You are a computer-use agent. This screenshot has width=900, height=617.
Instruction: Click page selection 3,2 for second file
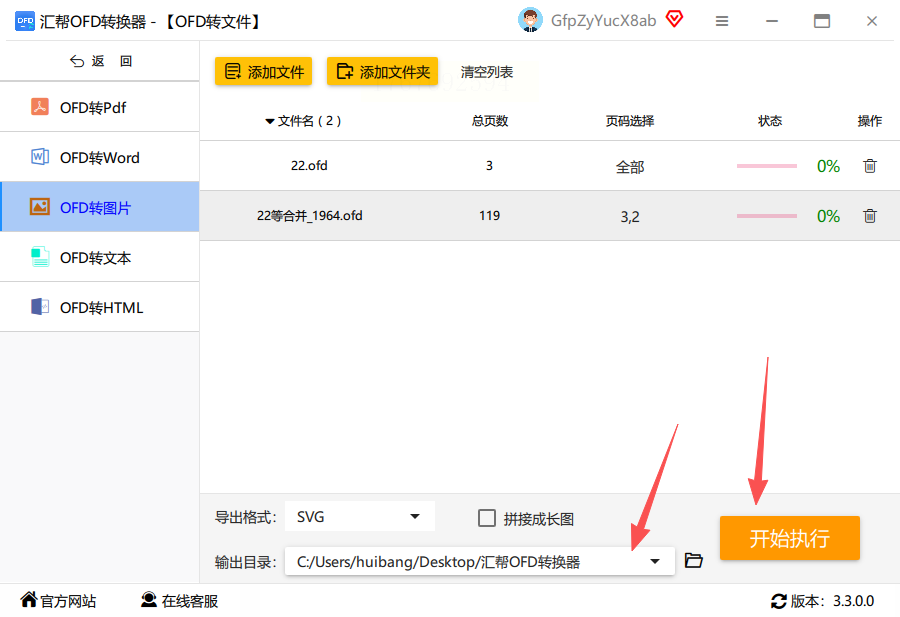(x=630, y=216)
